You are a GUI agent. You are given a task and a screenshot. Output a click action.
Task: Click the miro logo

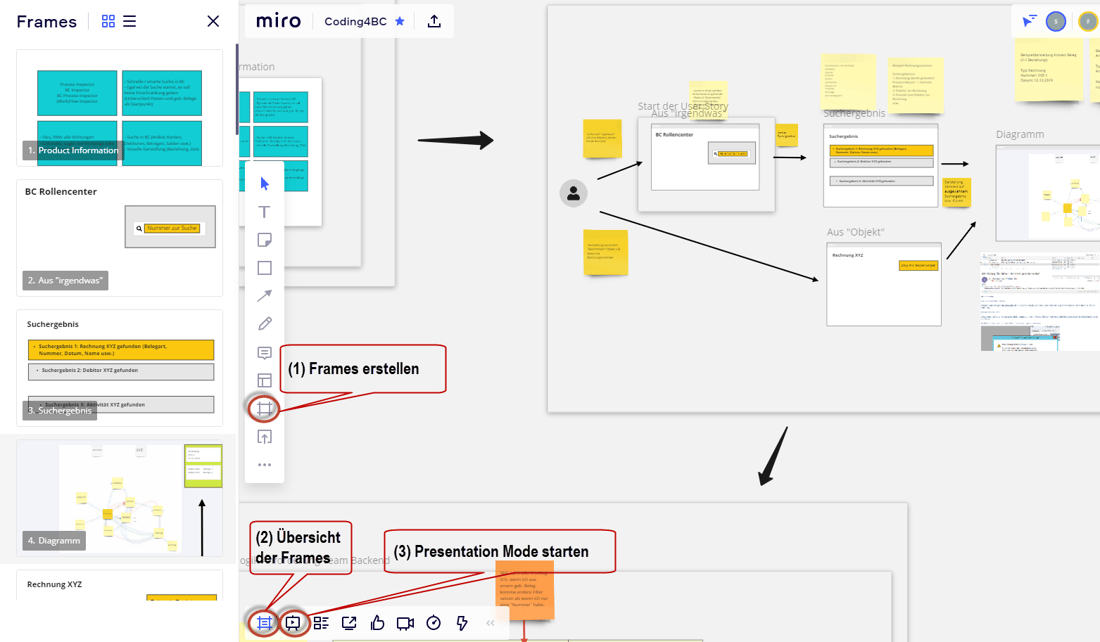(279, 21)
